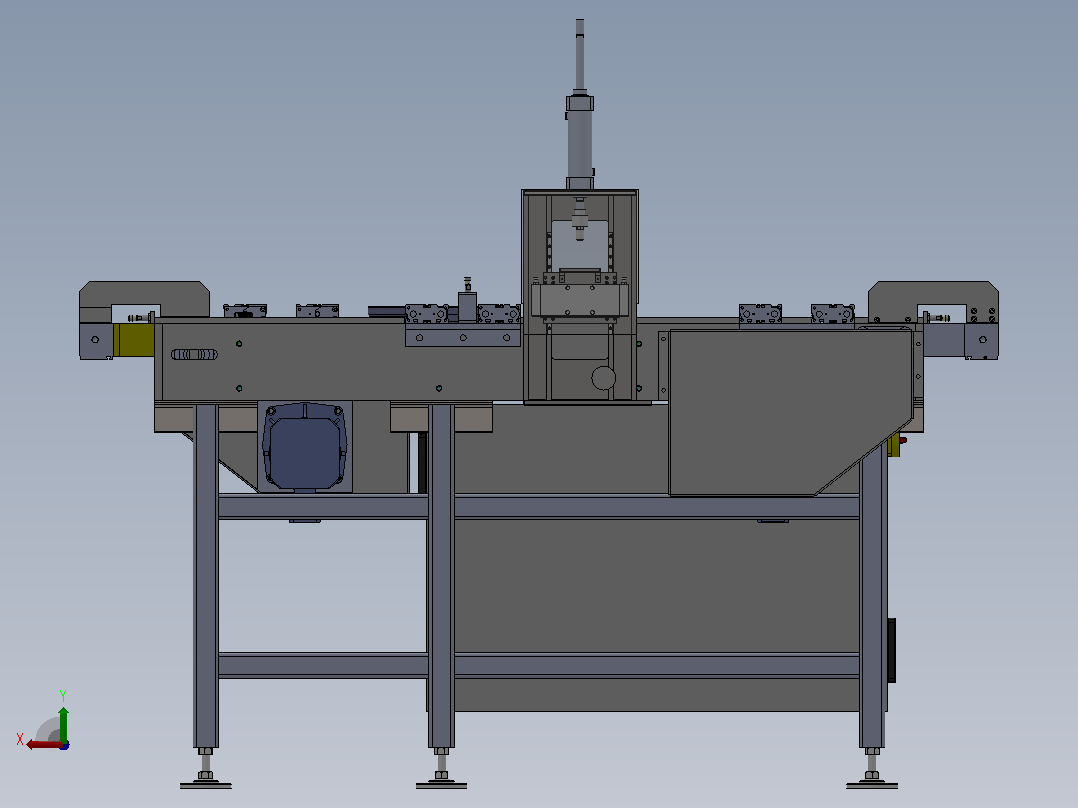Image resolution: width=1078 pixels, height=808 pixels.
Task: Select the leveling foot under the right leg
Action: (x=872, y=769)
